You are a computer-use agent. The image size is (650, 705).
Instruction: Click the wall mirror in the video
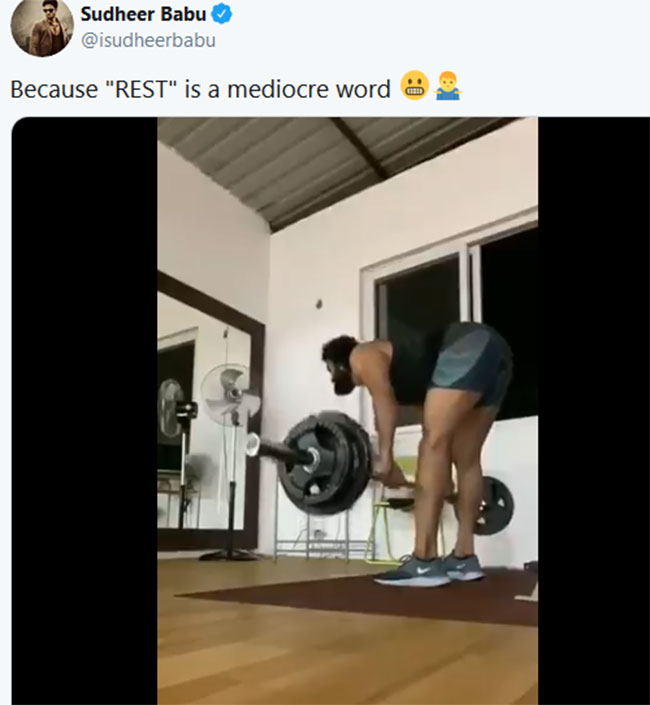click(210, 411)
